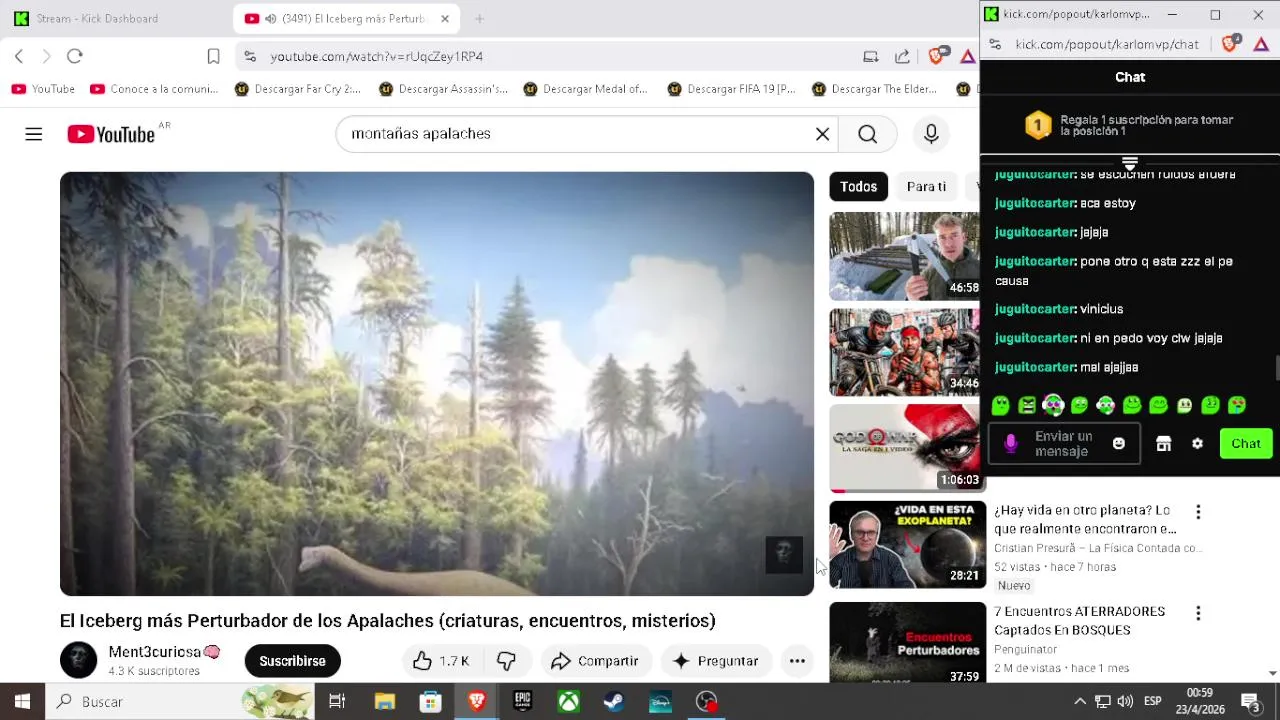Screen dimensions: 1280x720
Task: Click the Preguntar ask button
Action: pyautogui.click(x=716, y=661)
